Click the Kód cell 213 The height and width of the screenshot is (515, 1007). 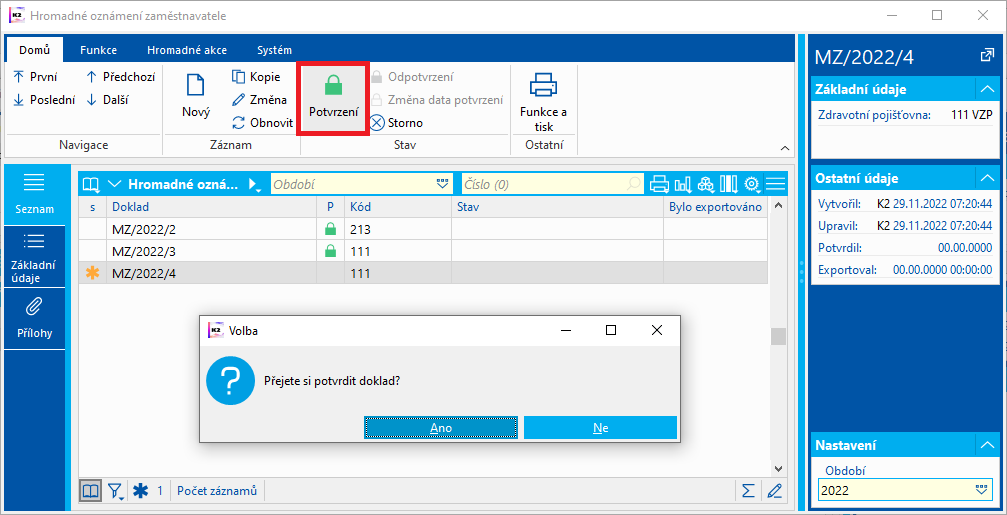[x=398, y=229]
